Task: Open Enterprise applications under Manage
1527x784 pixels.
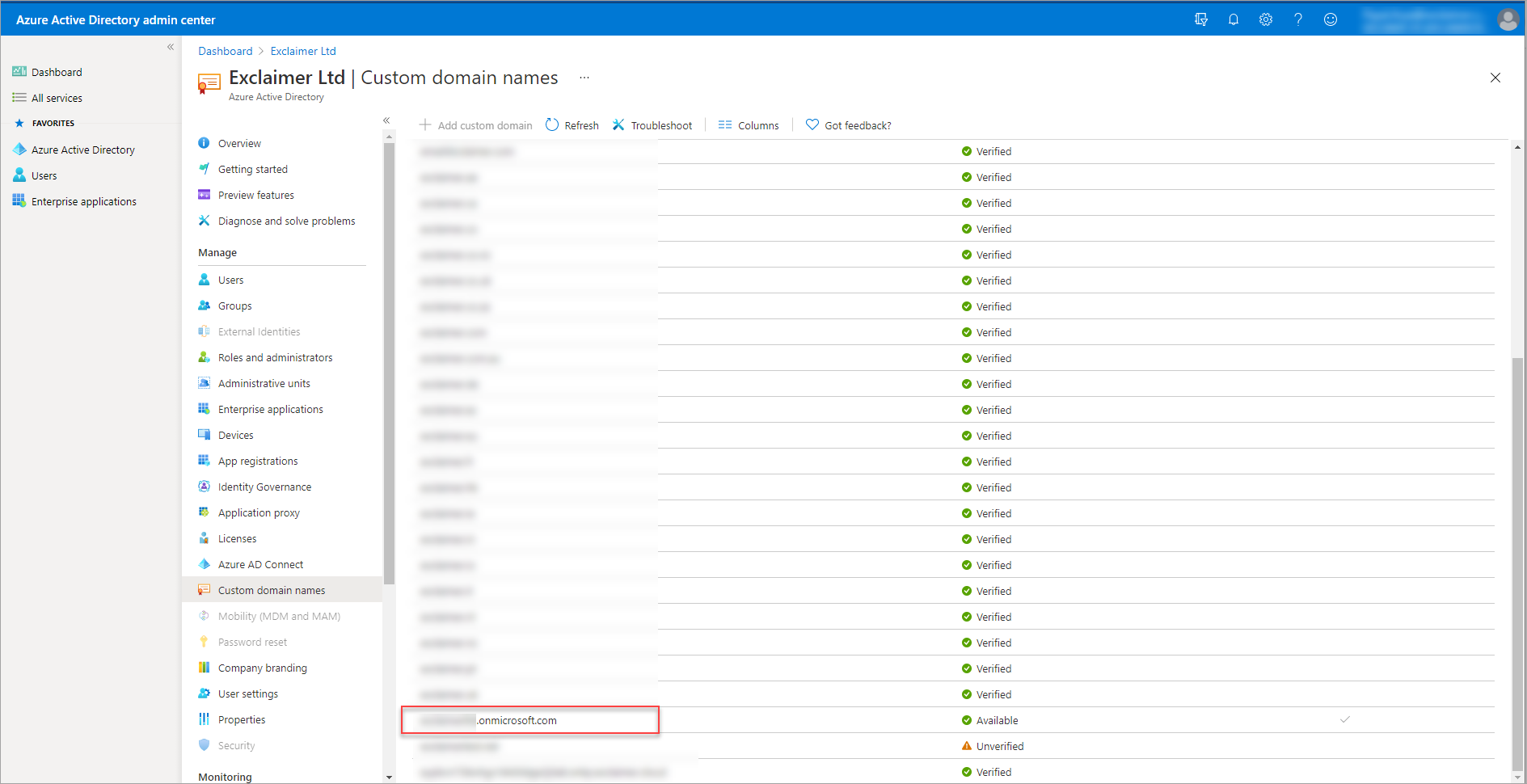Action: pyautogui.click(x=270, y=409)
